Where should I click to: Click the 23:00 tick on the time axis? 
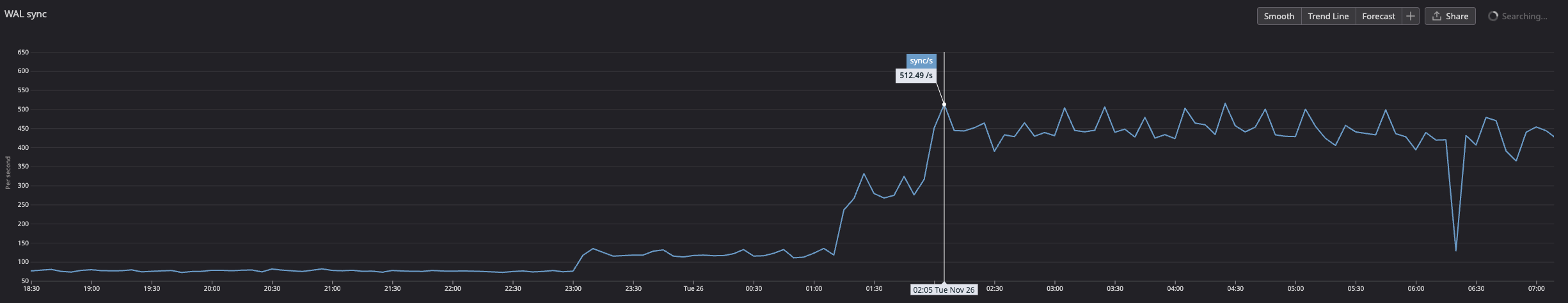573,289
